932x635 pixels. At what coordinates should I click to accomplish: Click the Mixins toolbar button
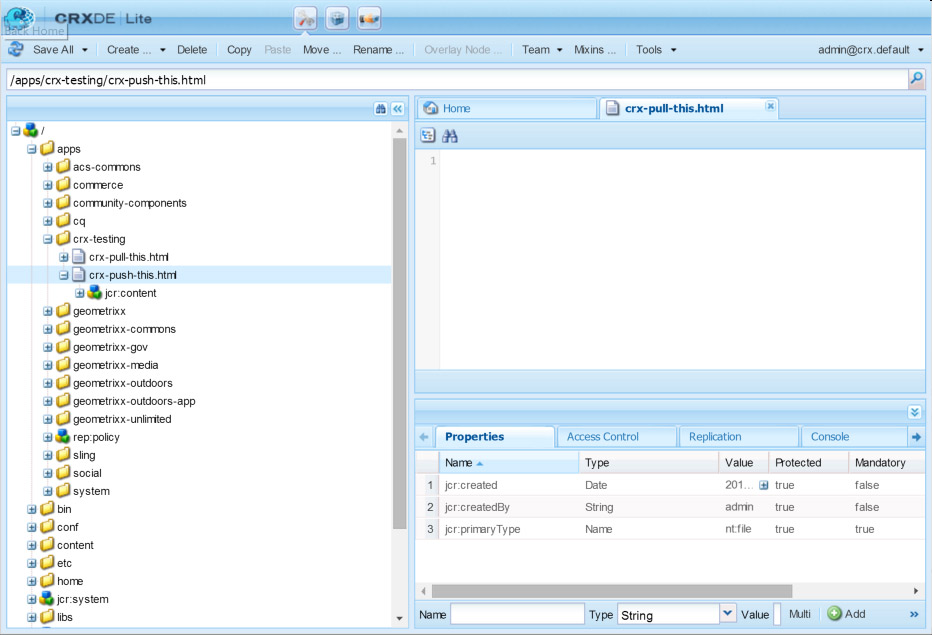[x=594, y=50]
